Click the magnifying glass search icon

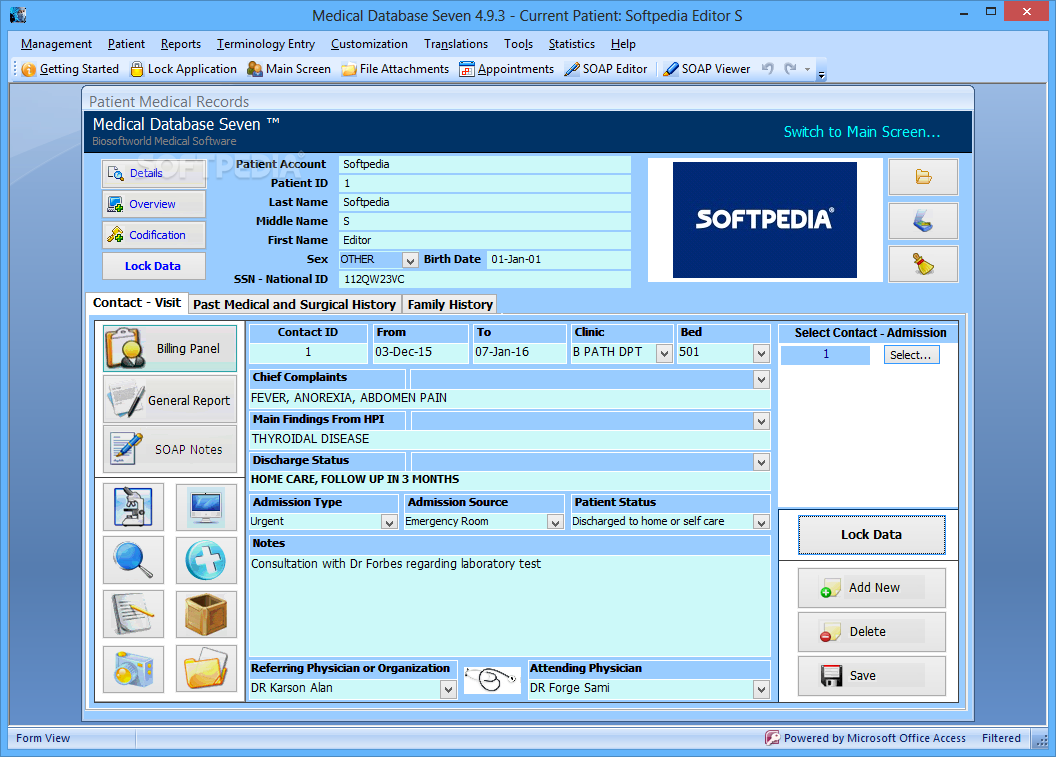pyautogui.click(x=133, y=560)
